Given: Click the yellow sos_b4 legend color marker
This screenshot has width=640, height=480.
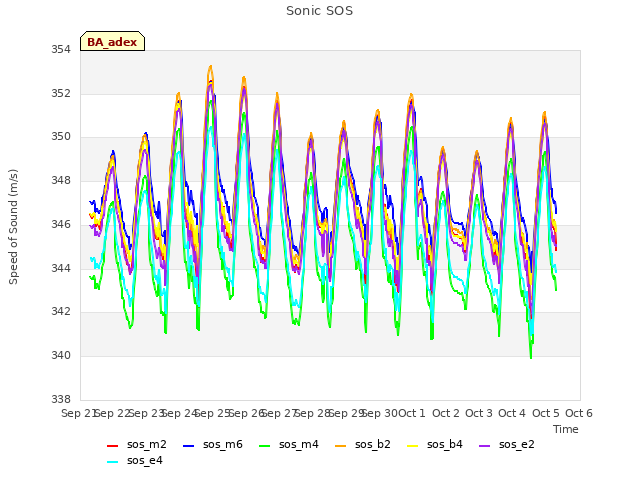Looking at the screenshot, I should [x=413, y=446].
